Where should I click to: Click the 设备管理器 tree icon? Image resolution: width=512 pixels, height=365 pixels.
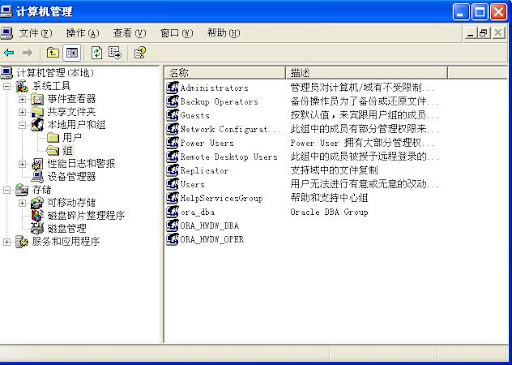[37, 176]
